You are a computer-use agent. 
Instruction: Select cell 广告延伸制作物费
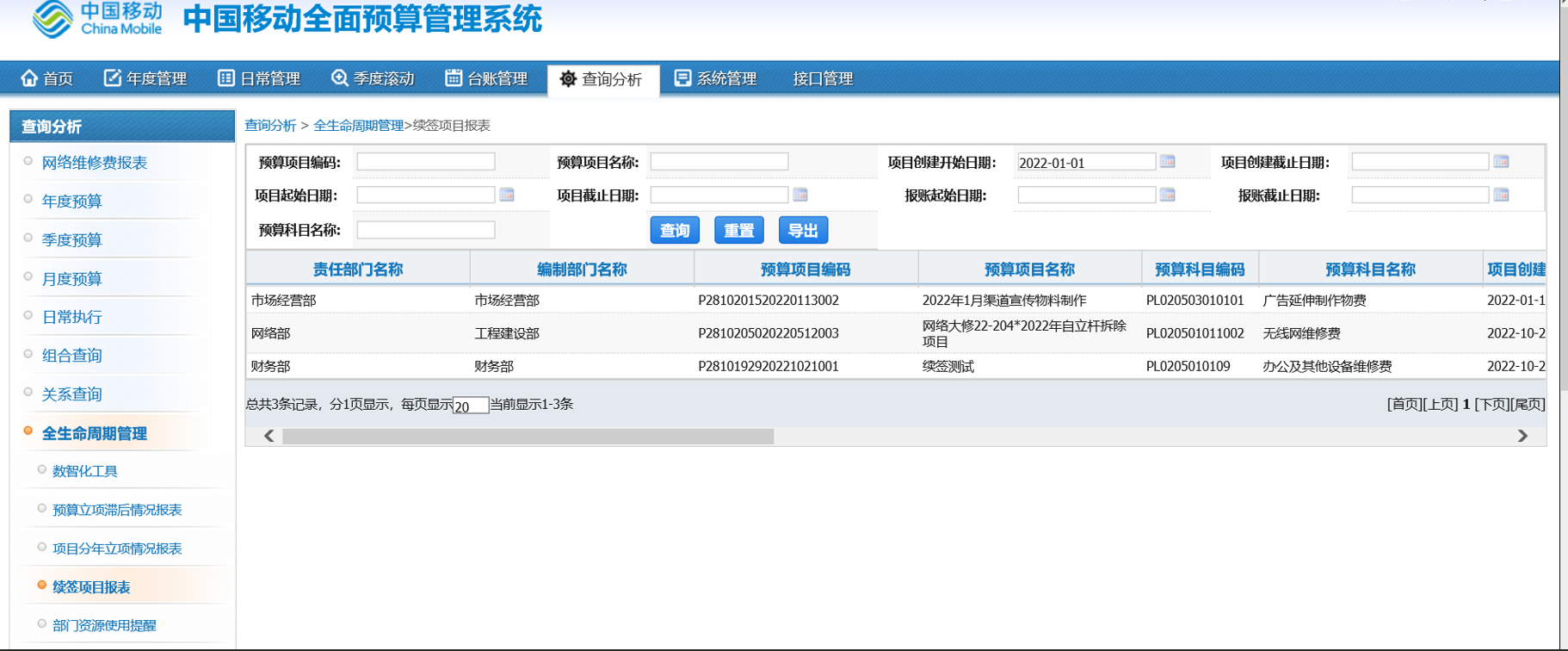1314,301
